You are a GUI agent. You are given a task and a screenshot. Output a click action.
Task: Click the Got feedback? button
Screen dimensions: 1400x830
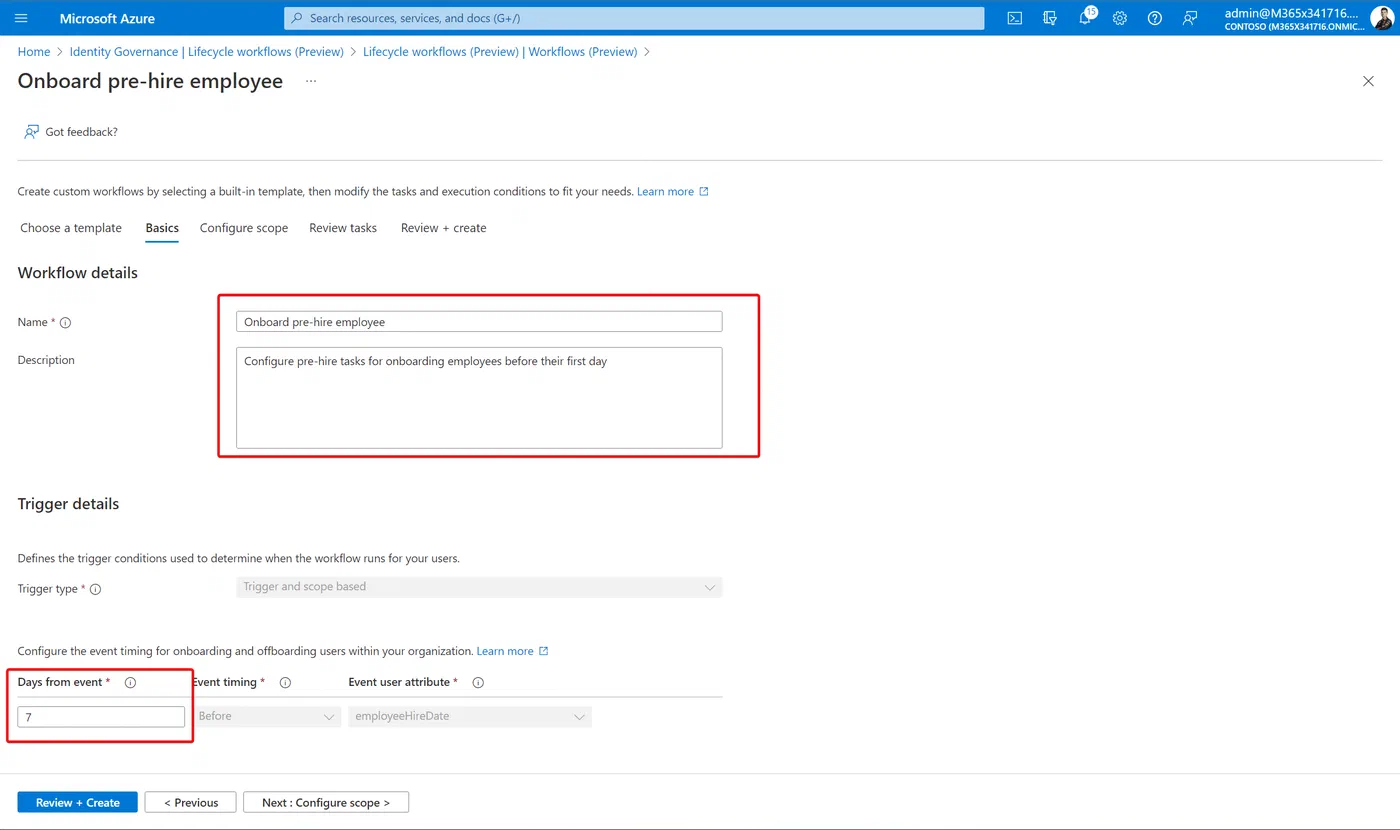tap(71, 132)
